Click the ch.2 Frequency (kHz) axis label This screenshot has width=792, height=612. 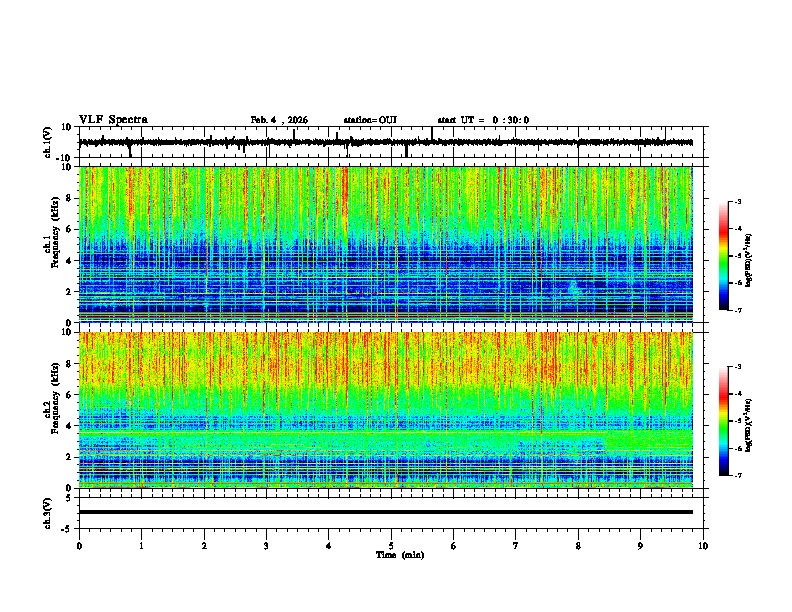(x=51, y=398)
